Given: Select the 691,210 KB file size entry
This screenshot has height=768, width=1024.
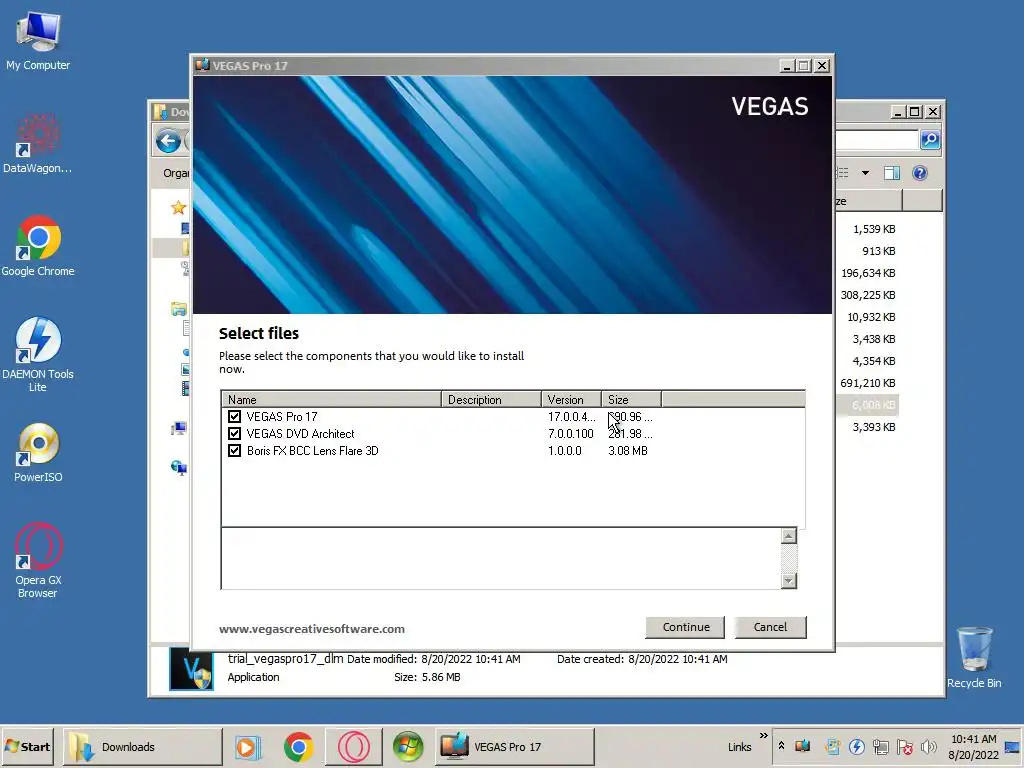Looking at the screenshot, I should [867, 383].
